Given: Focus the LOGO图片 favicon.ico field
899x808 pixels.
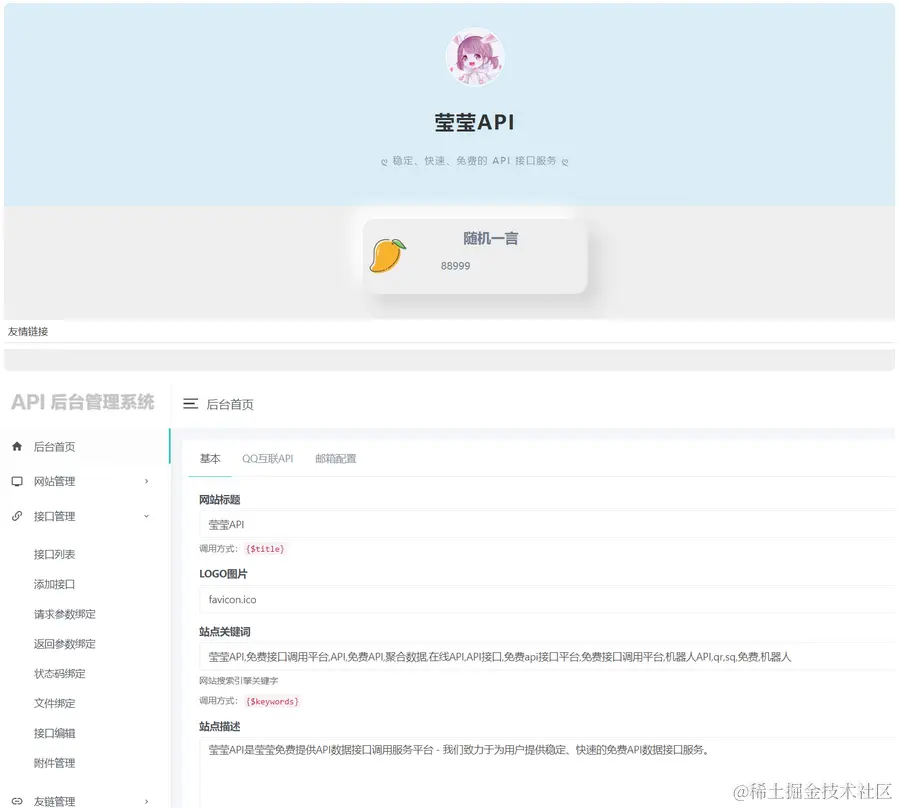Looking at the screenshot, I should point(548,599).
